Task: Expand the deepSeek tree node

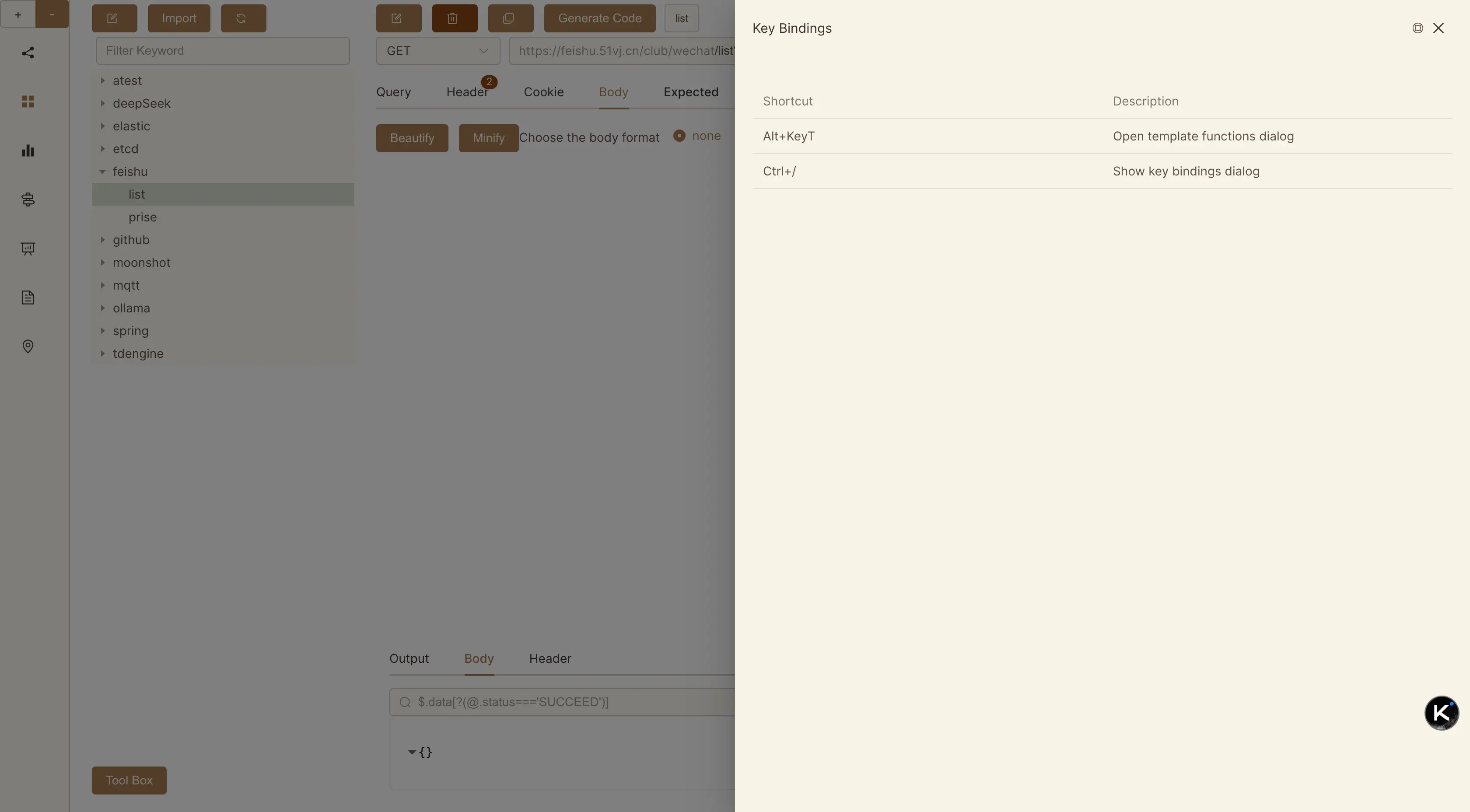Action: point(103,103)
